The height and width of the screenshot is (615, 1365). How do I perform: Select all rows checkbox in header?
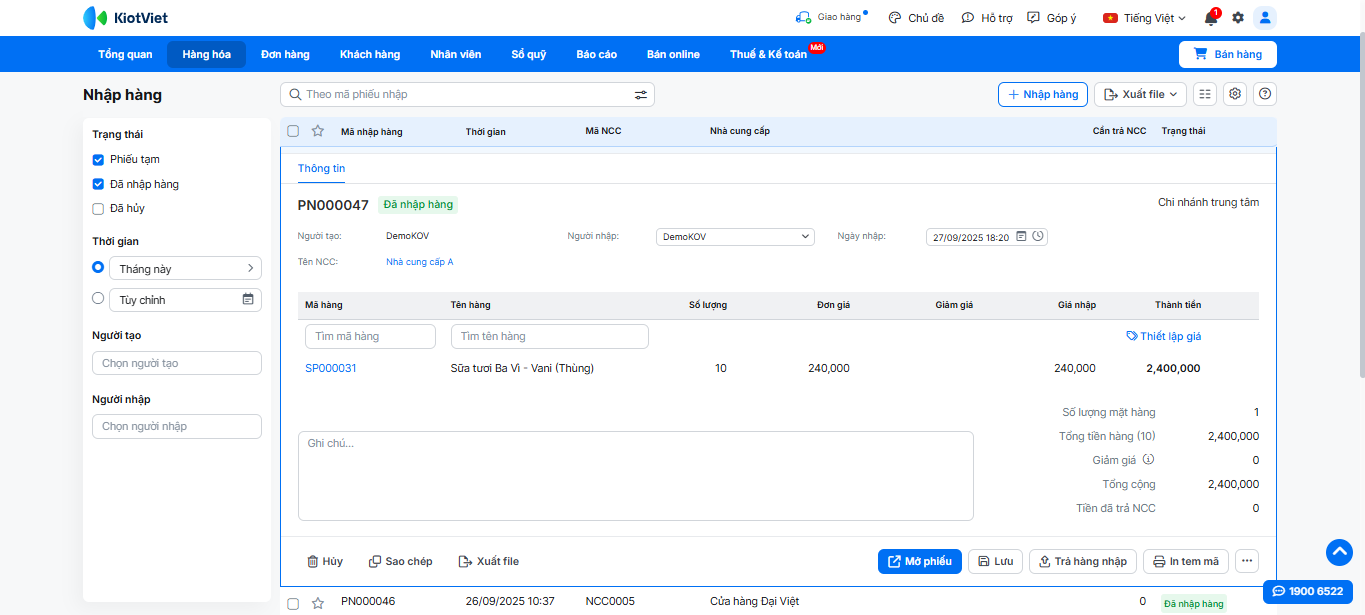(x=293, y=131)
